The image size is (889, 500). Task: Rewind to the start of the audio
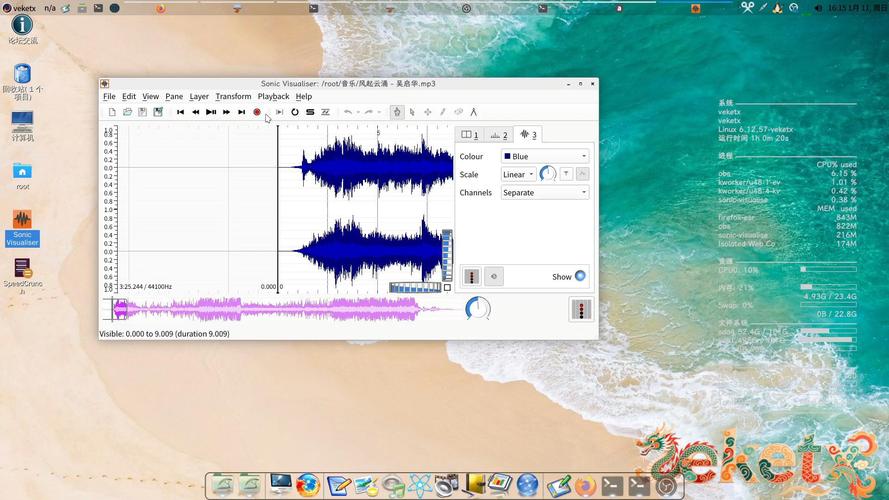pyautogui.click(x=180, y=112)
